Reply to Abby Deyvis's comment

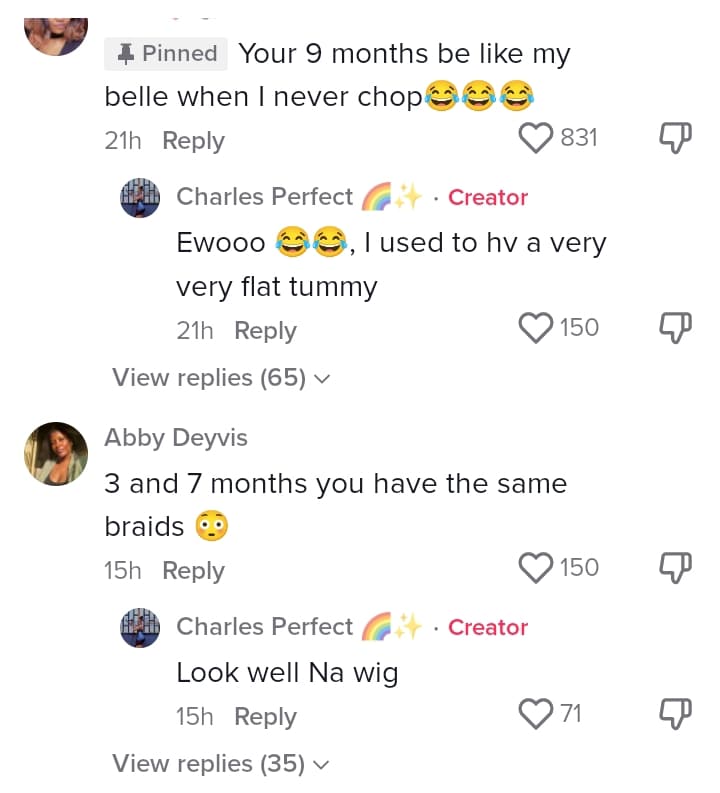coord(193,571)
